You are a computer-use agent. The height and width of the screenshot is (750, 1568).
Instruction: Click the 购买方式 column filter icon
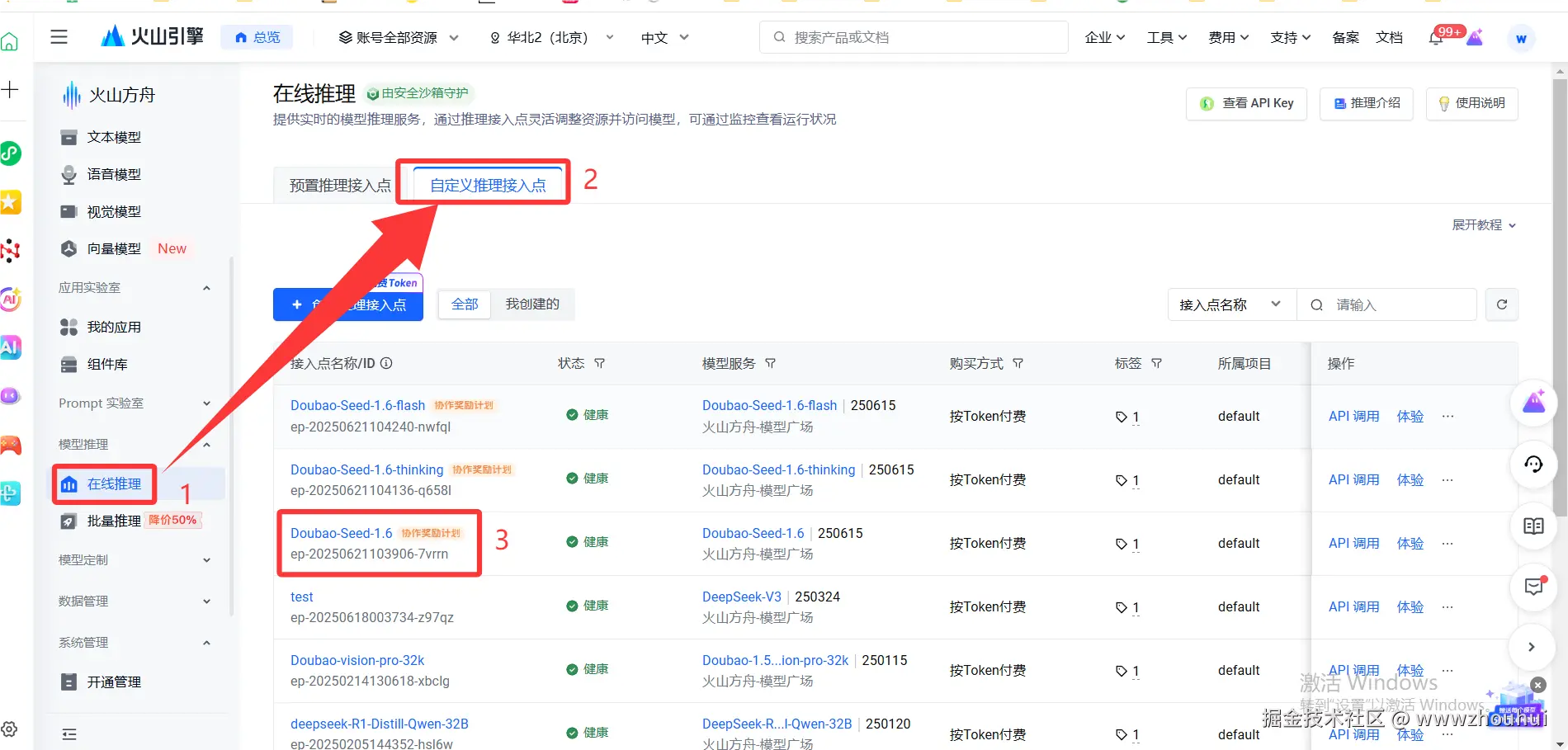coord(1018,364)
